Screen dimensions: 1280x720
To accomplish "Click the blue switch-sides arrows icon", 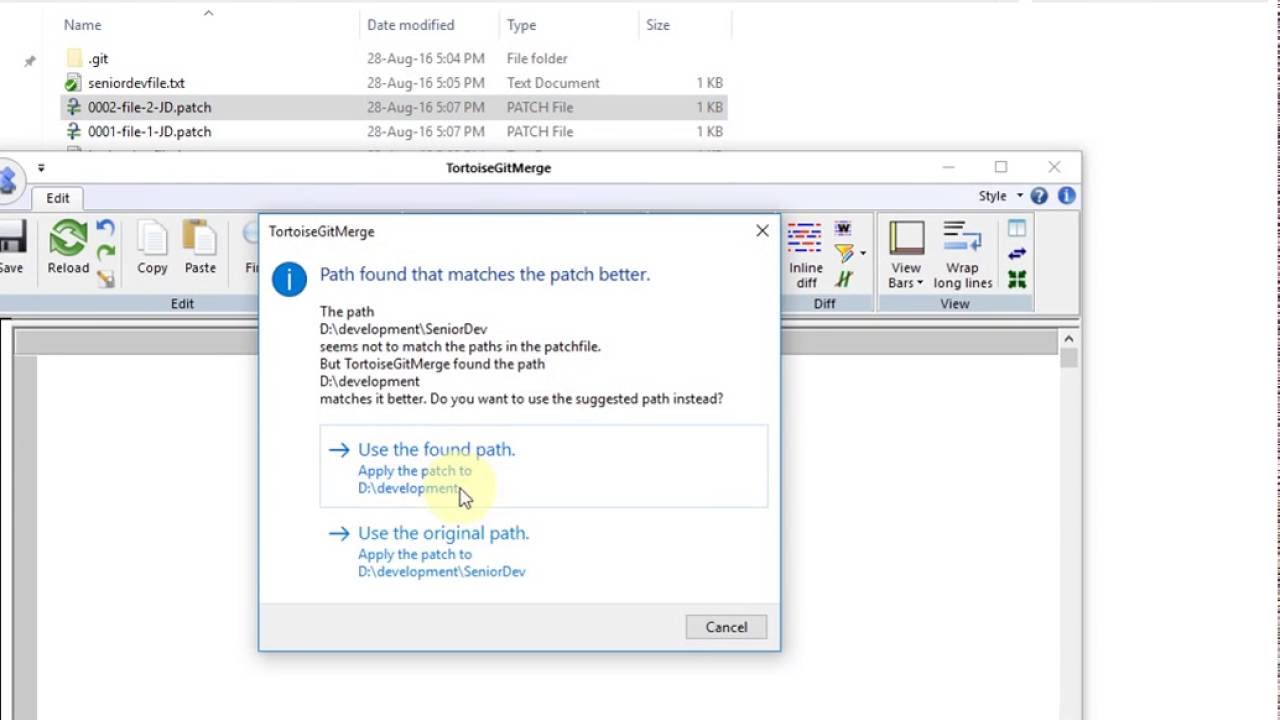I will click(1017, 254).
